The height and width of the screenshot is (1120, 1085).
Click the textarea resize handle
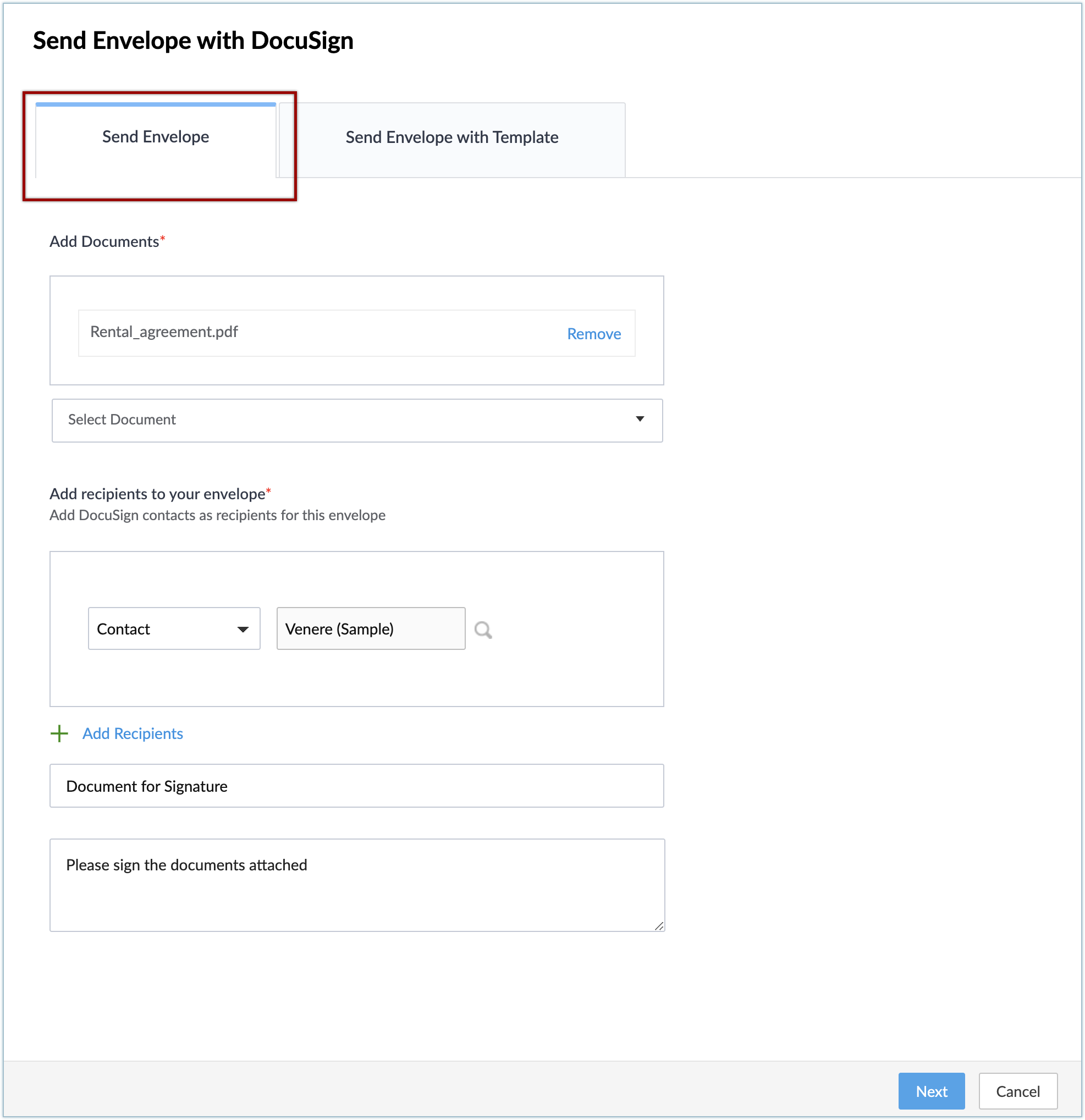coord(659,926)
